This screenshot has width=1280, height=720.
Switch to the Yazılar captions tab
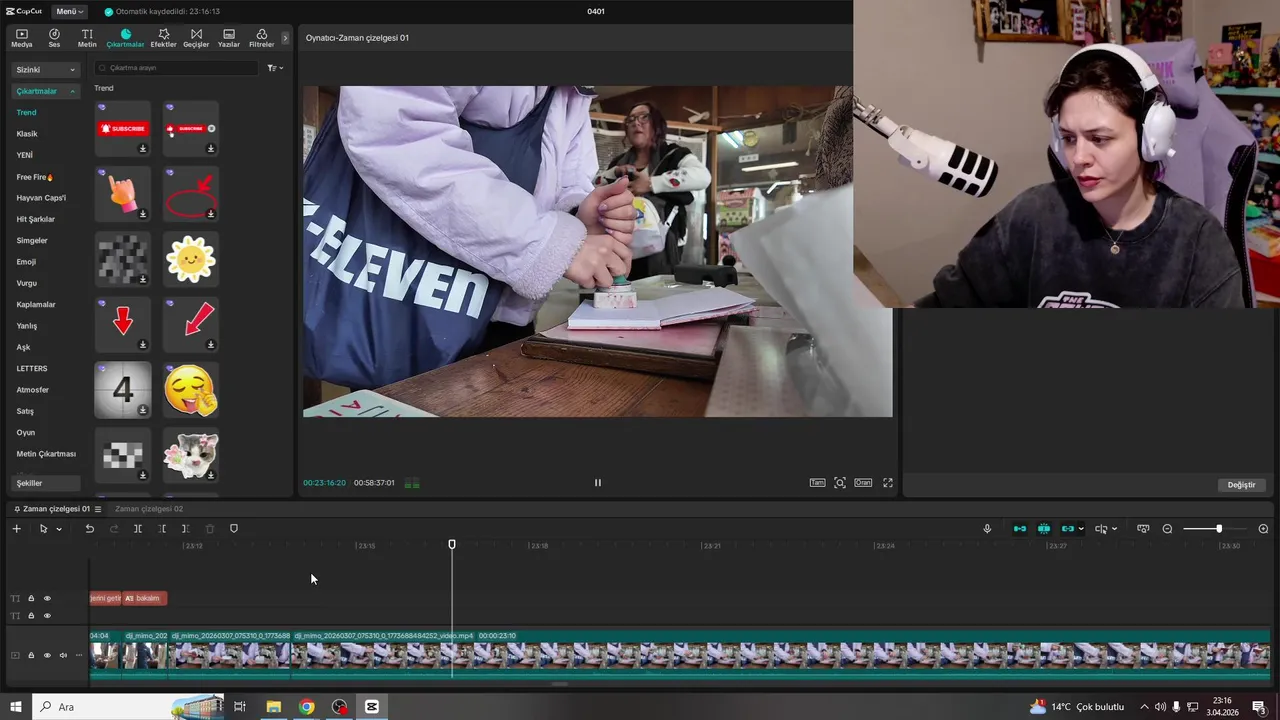pyautogui.click(x=229, y=38)
